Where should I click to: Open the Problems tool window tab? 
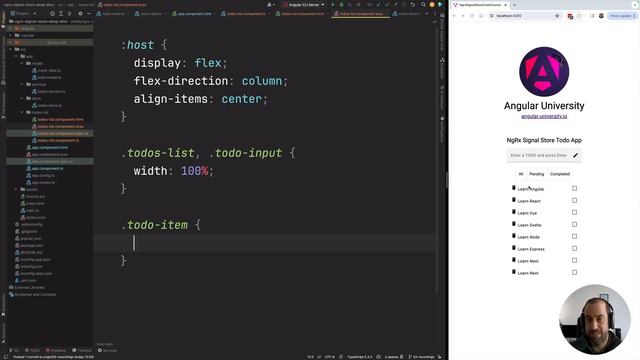pyautogui.click(x=56, y=350)
